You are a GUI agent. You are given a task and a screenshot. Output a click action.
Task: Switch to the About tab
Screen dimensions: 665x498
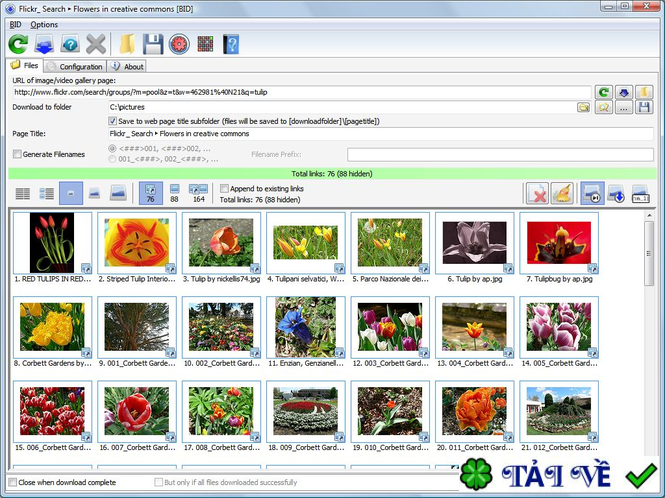coord(127,67)
